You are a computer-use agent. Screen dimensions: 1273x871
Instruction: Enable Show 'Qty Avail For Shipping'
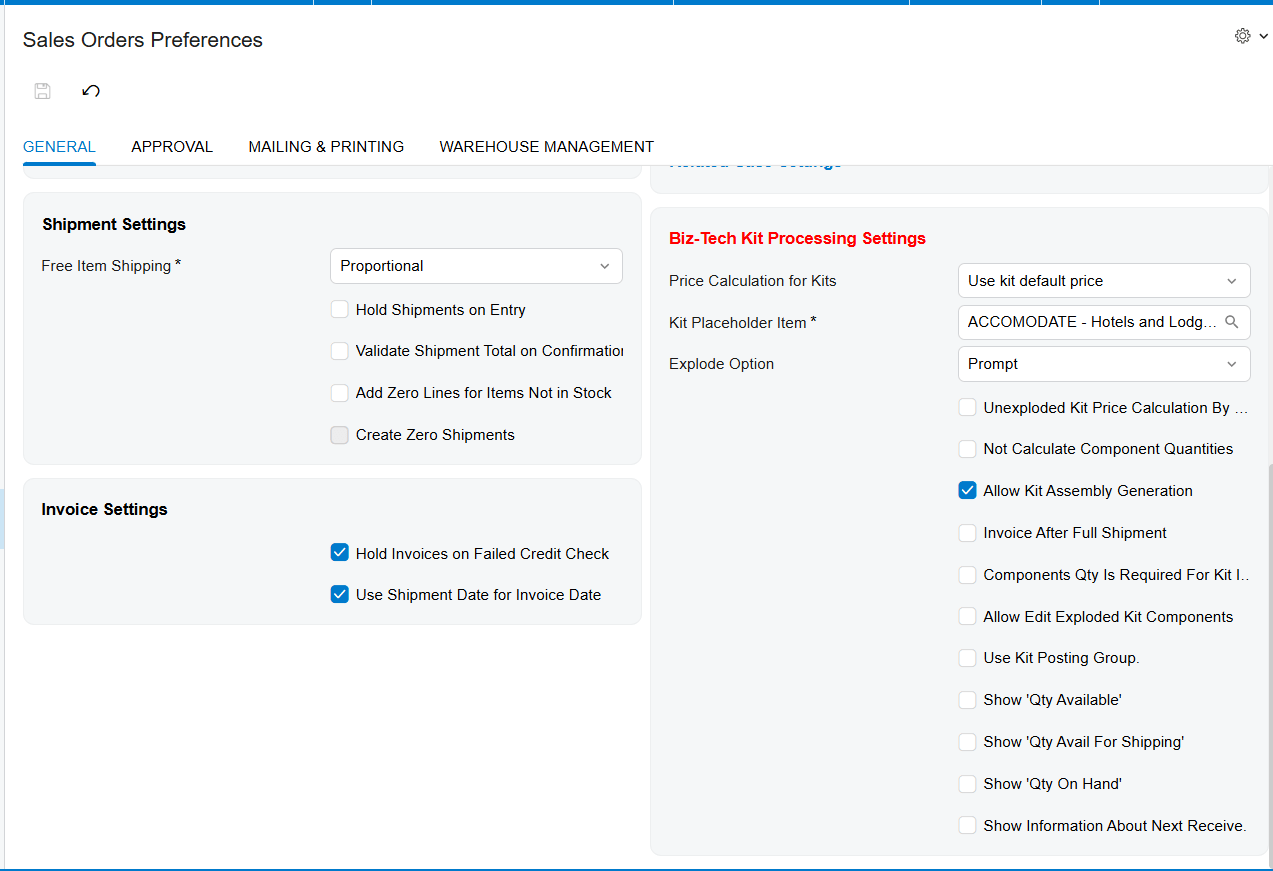tap(967, 742)
